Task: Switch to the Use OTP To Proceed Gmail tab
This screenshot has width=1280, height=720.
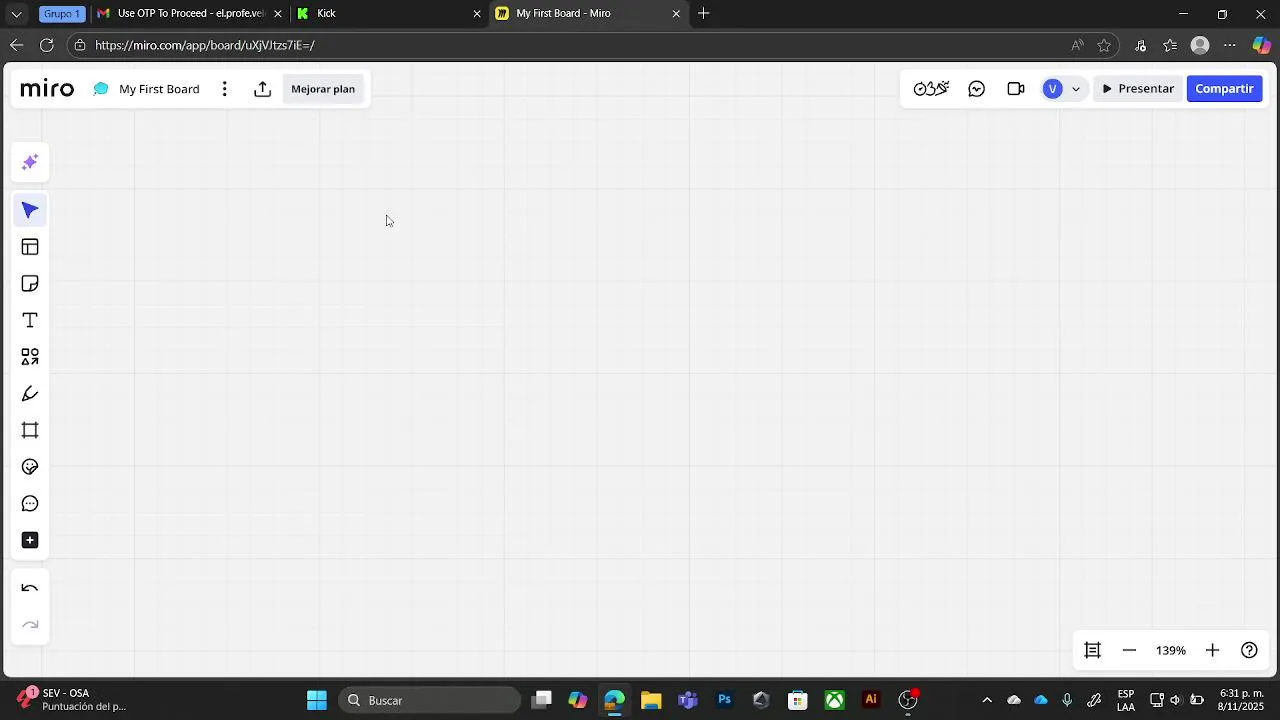Action: pyautogui.click(x=190, y=14)
